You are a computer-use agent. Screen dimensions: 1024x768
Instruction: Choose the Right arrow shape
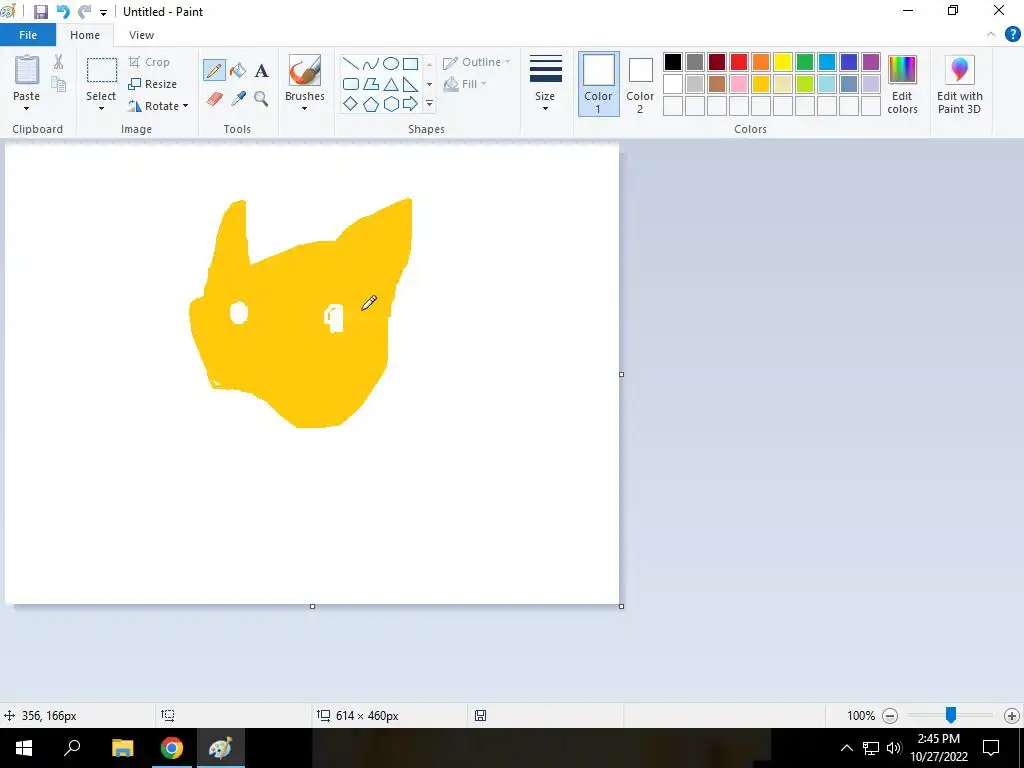[x=410, y=104]
